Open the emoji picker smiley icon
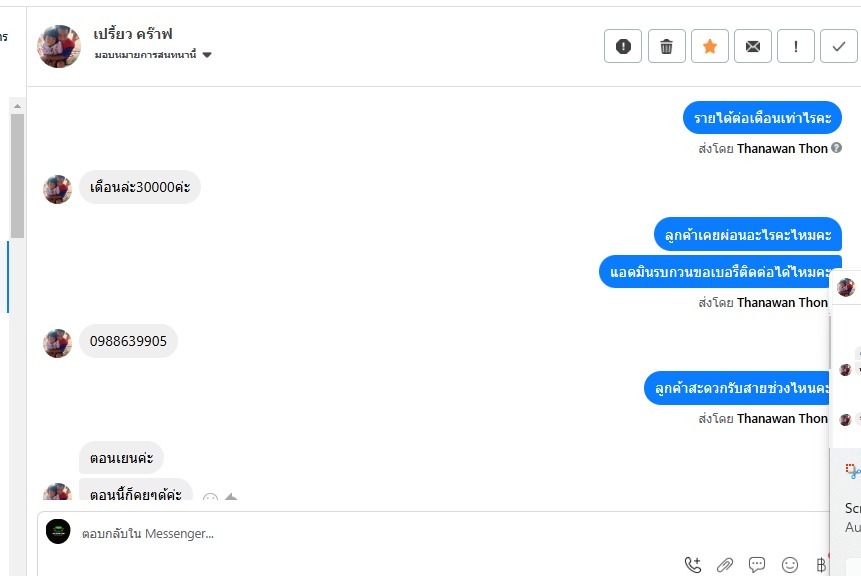The width and height of the screenshot is (861, 576). click(x=790, y=564)
